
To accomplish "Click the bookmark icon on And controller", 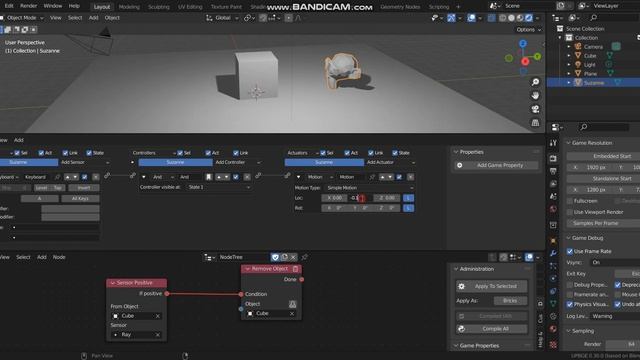I will [x=209, y=177].
